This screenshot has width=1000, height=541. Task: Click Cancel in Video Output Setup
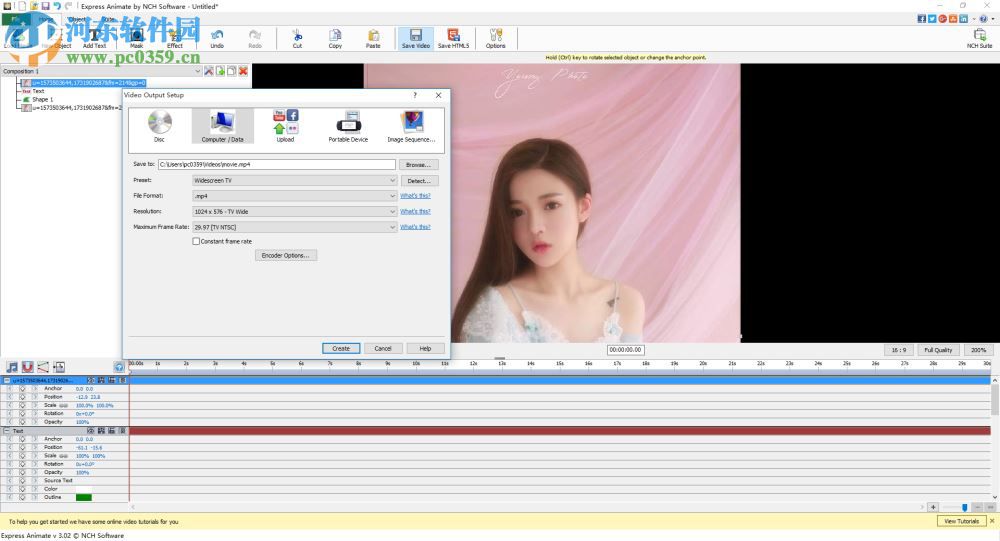383,348
